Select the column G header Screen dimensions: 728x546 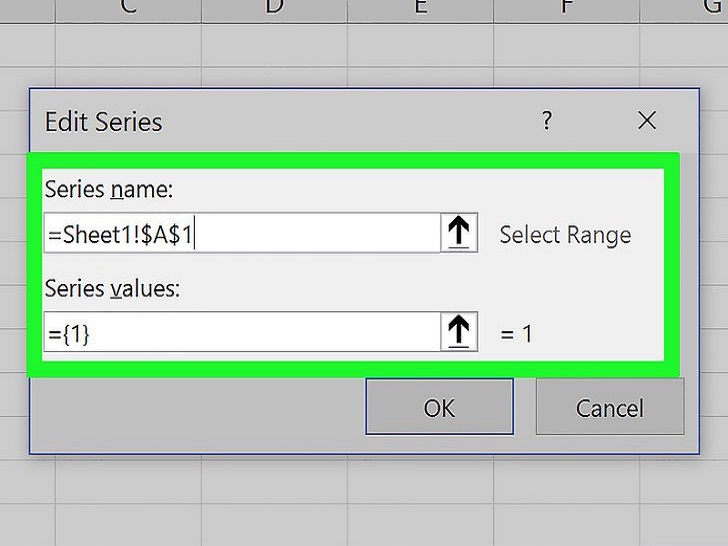[708, 8]
